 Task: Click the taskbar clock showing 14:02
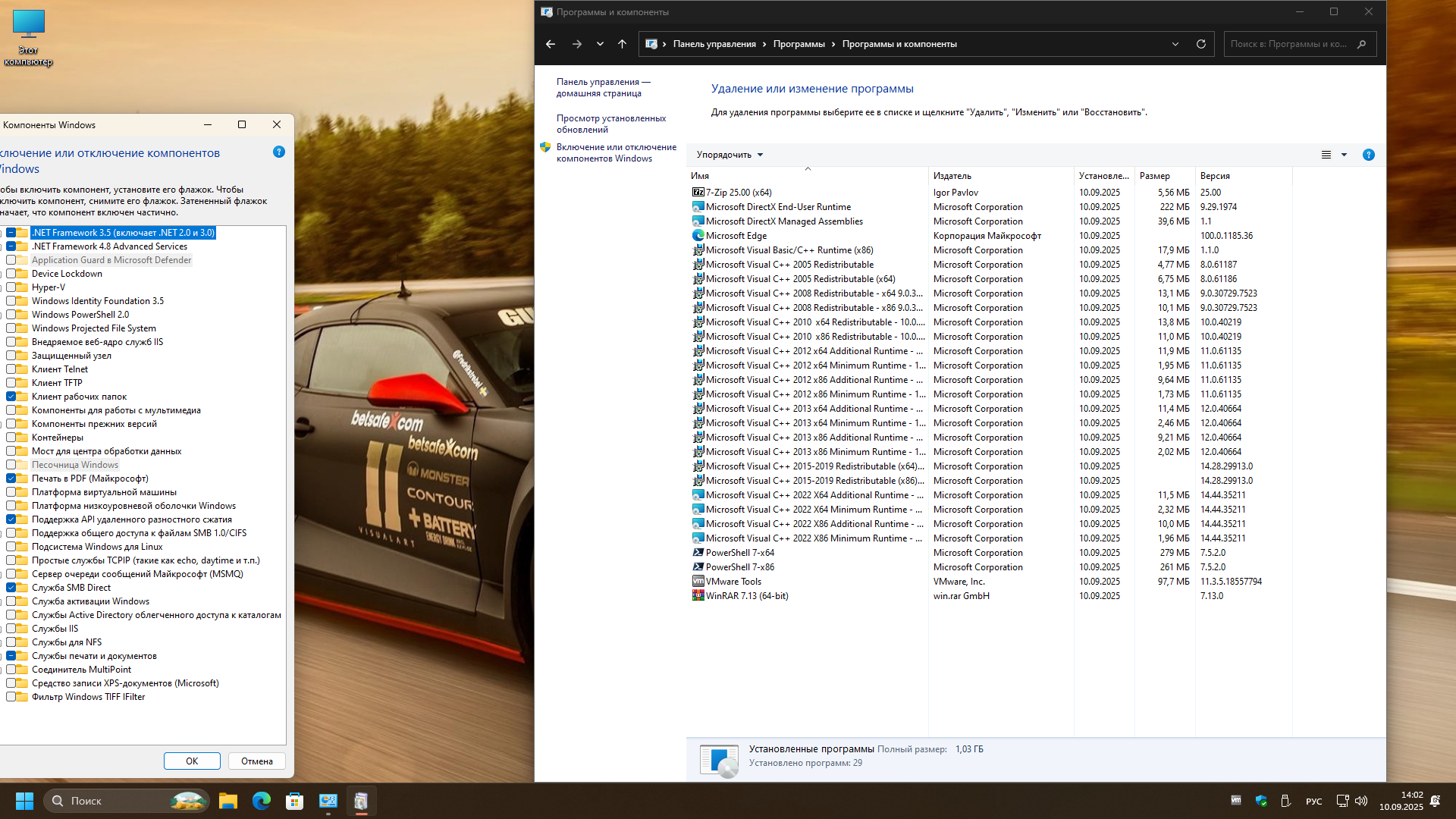[1401, 801]
